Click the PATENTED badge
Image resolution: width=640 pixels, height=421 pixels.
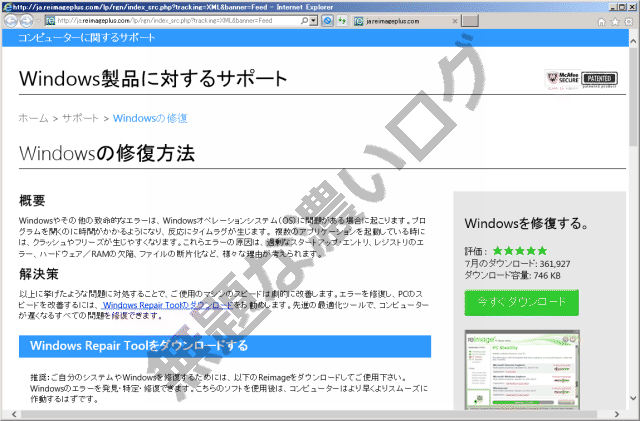coord(600,79)
